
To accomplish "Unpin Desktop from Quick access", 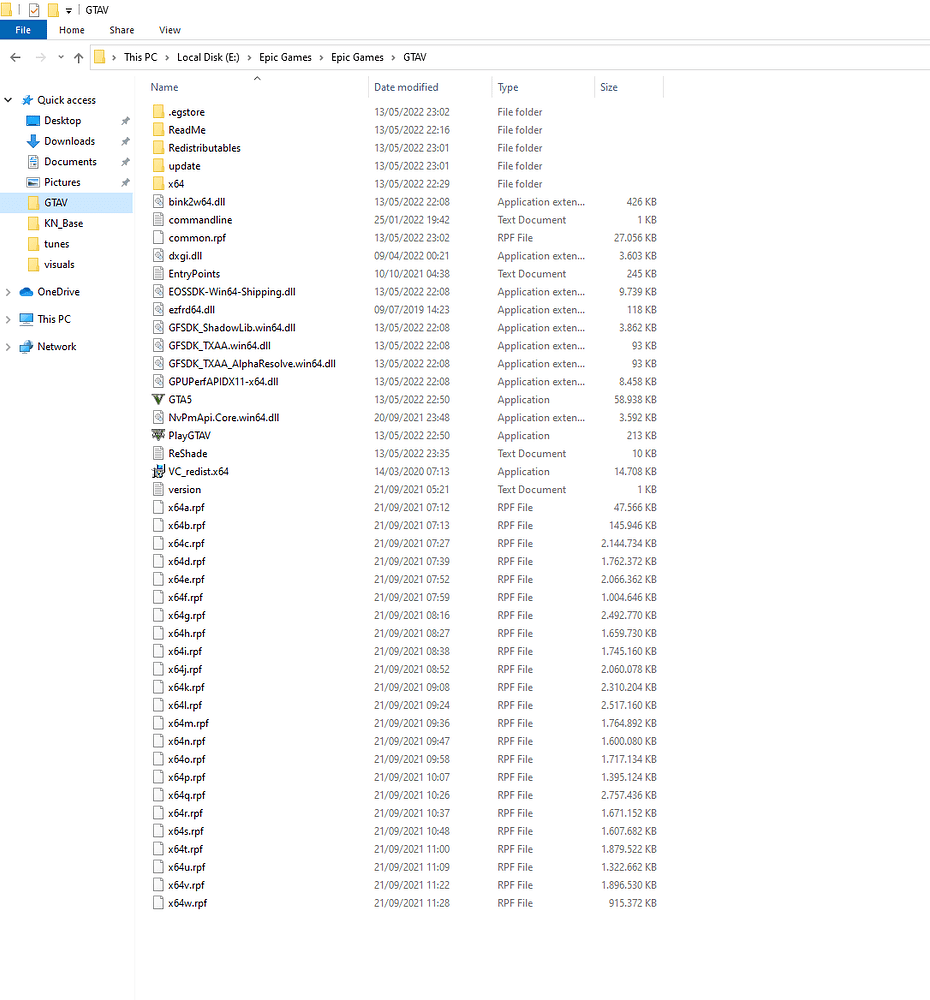I will click(x=127, y=120).
